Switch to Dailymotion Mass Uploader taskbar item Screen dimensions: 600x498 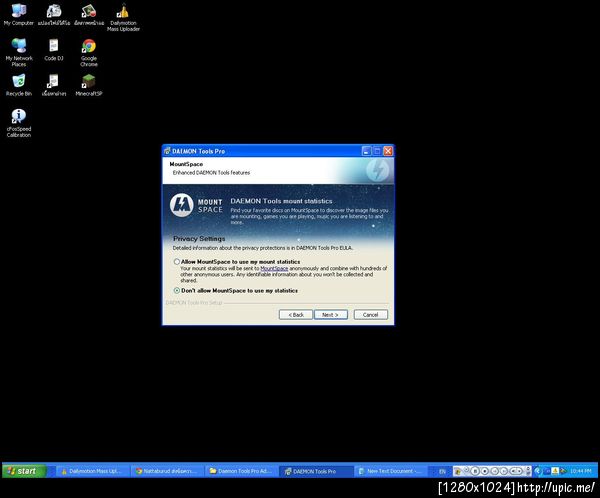click(x=91, y=471)
